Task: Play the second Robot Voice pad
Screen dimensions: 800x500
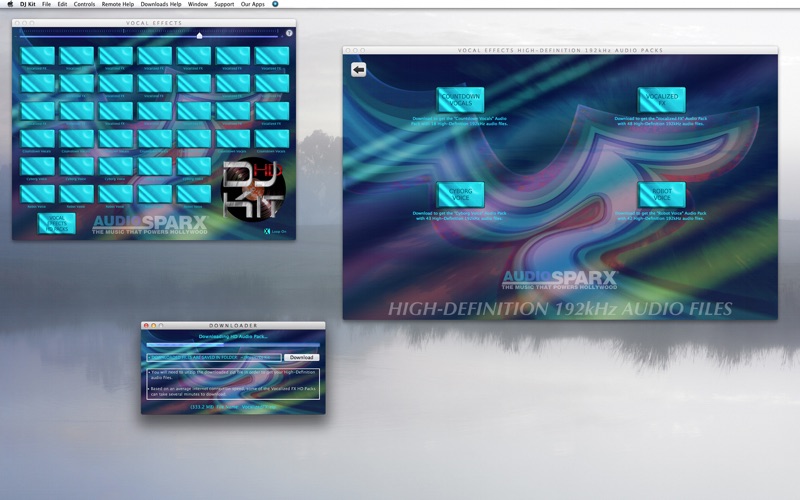Action: click(77, 193)
